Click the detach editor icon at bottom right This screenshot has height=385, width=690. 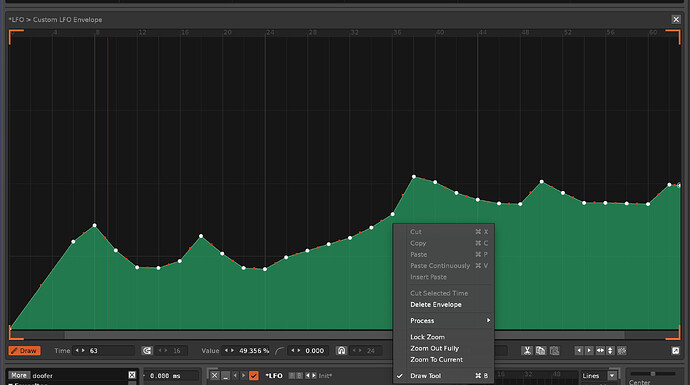(x=675, y=351)
